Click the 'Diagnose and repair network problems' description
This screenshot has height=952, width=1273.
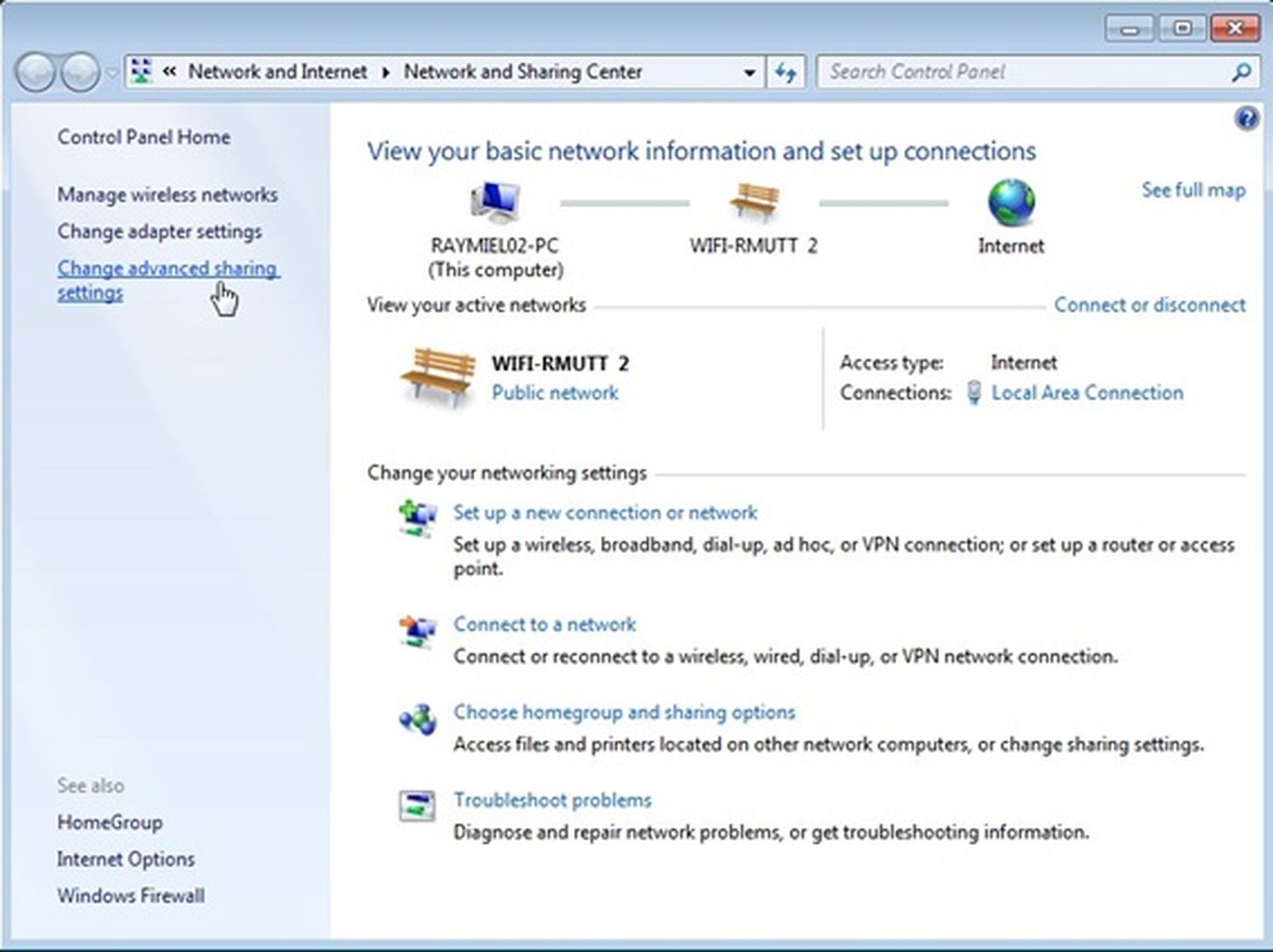[x=771, y=832]
